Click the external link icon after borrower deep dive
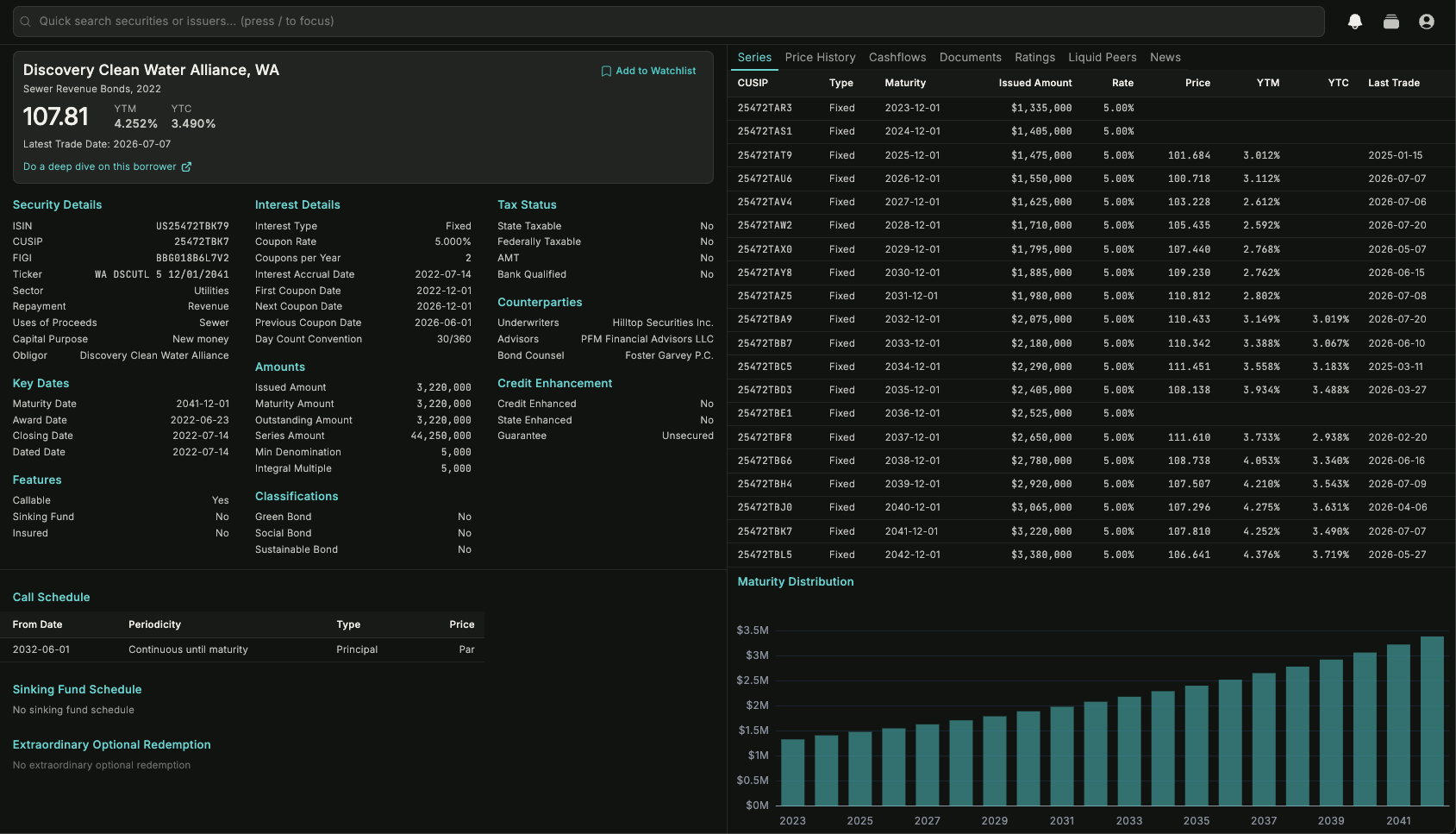This screenshot has height=834, width=1456. click(186, 166)
